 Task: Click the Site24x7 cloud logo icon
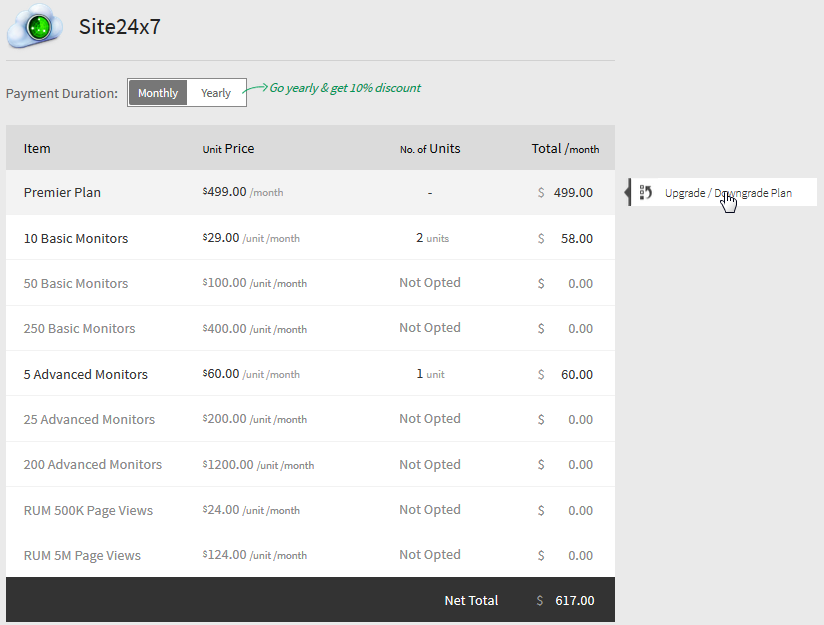pos(36,27)
